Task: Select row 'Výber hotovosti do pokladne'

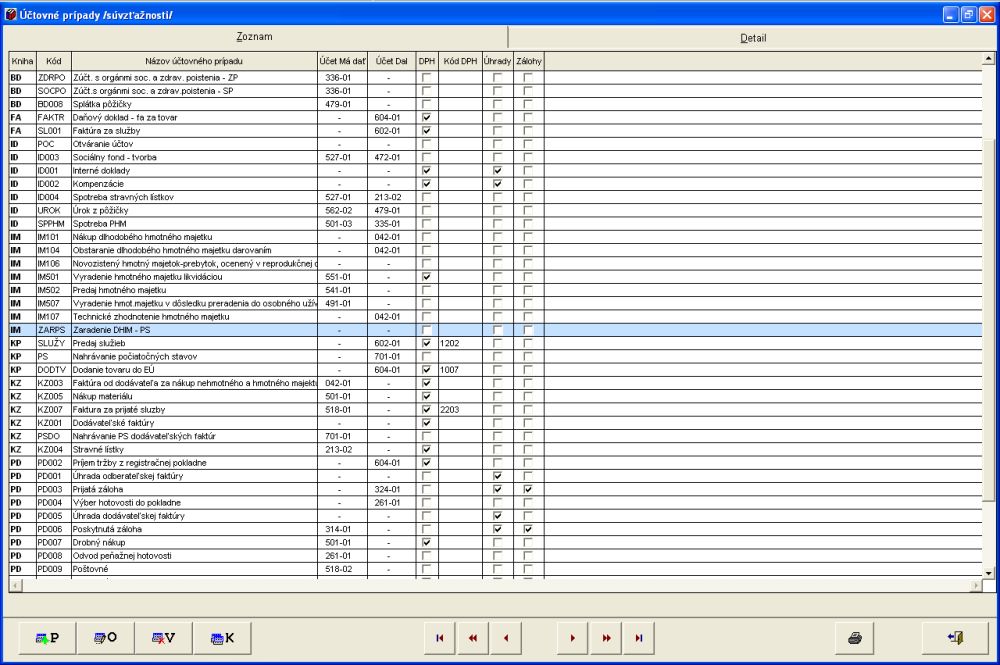Action: [495, 502]
